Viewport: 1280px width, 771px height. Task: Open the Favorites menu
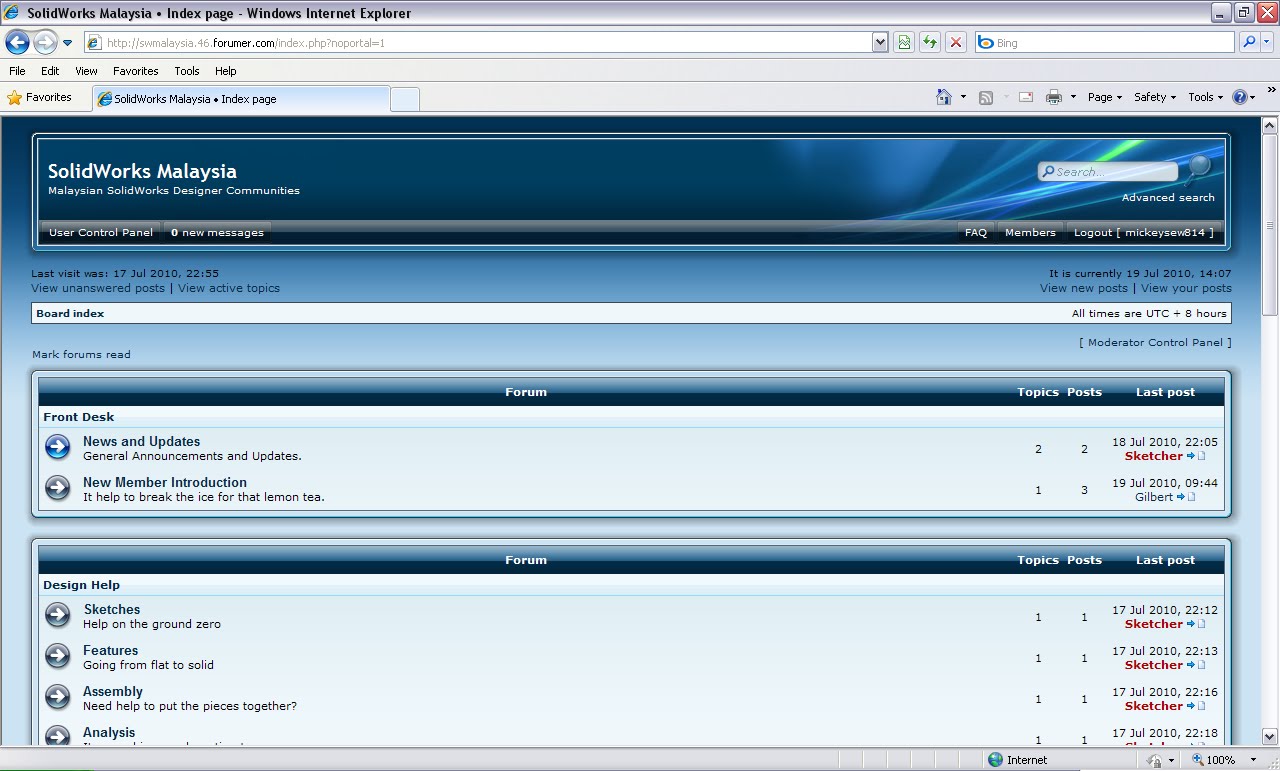pos(135,71)
